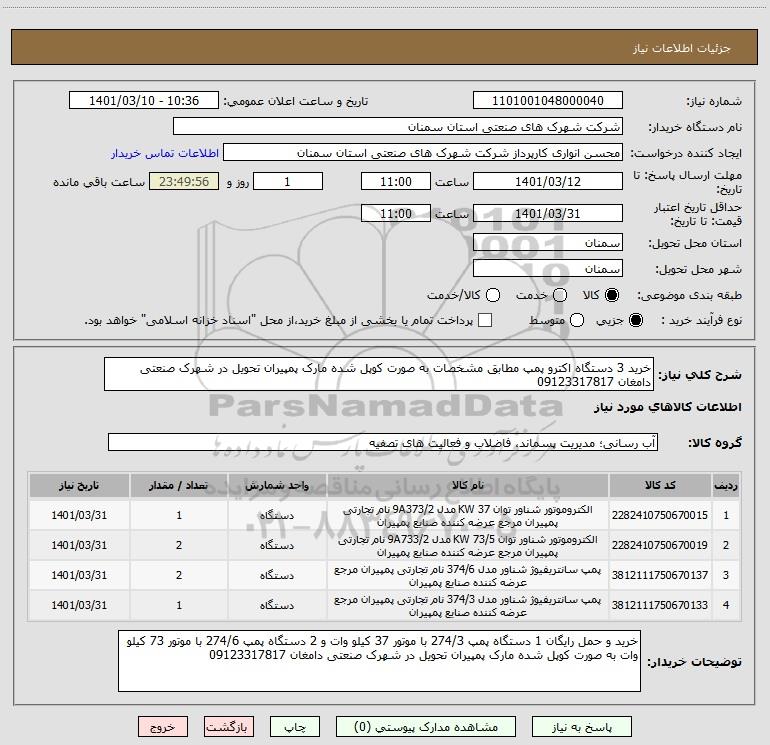Select the خدمت radio button

tap(559, 295)
